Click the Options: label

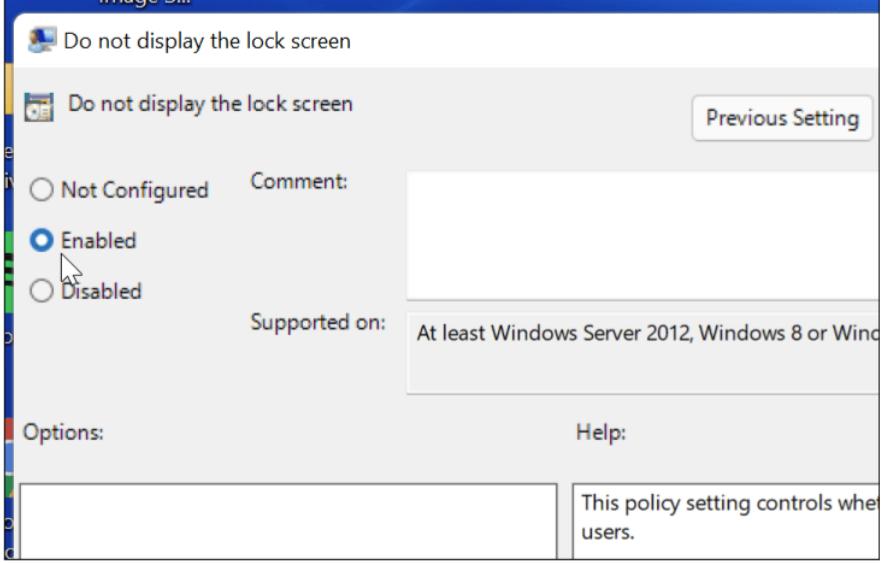point(62,432)
